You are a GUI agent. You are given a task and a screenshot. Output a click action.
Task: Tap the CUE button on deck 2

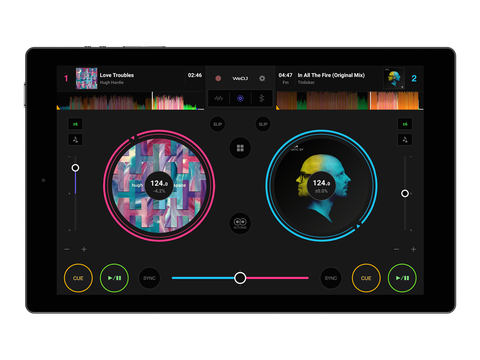pos(366,278)
